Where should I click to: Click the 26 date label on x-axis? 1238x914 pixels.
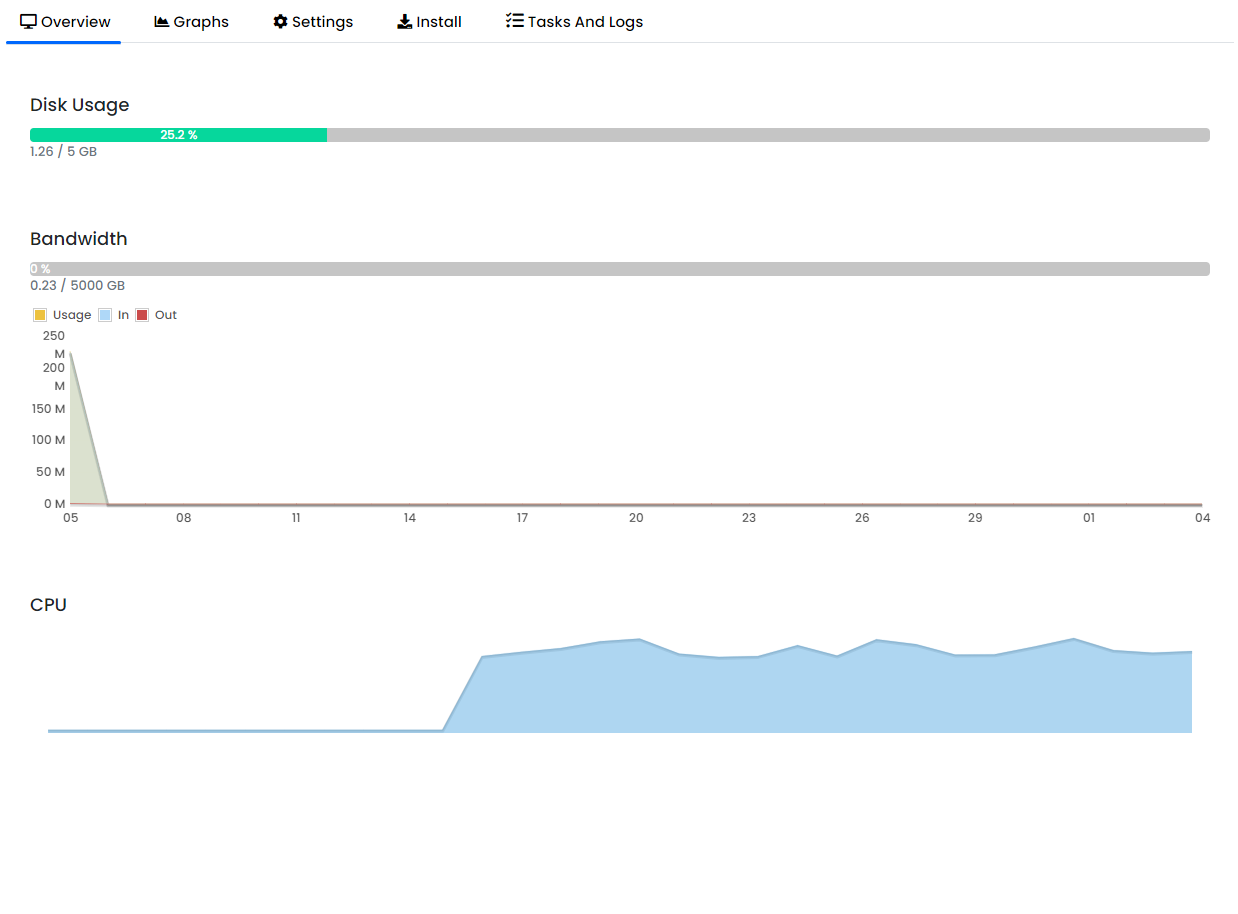(862, 518)
